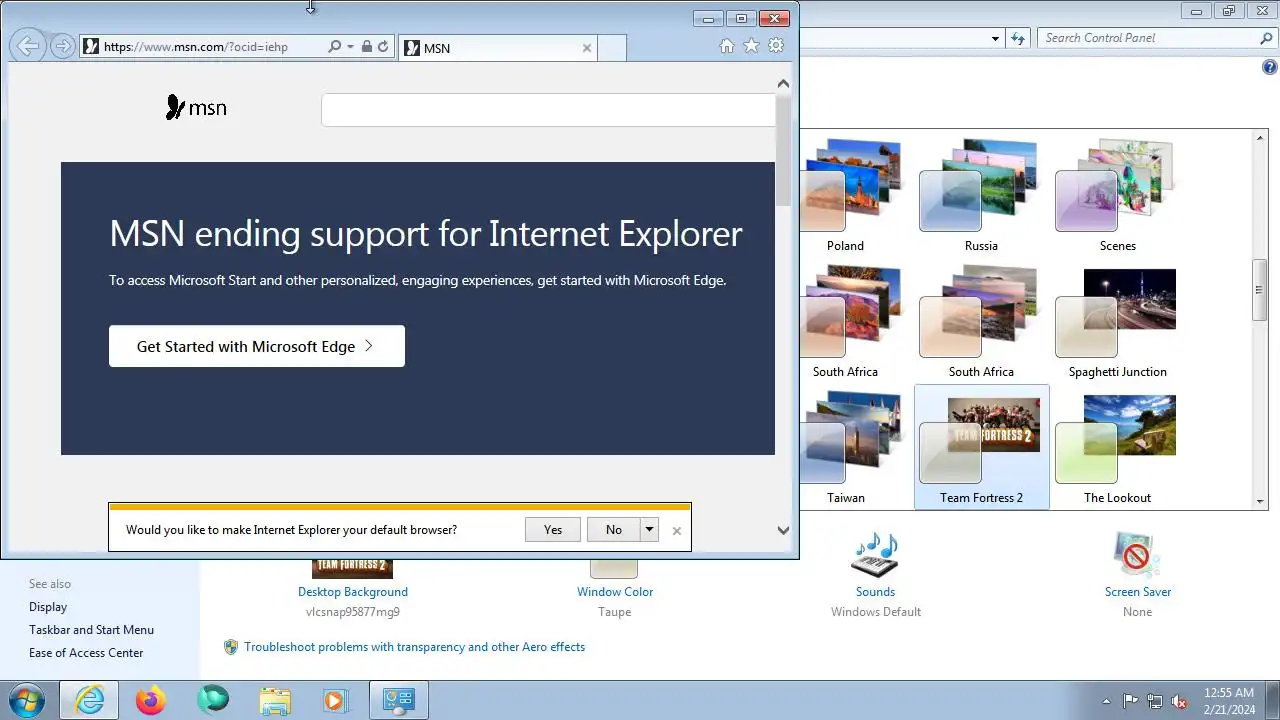This screenshot has width=1280, height=720.
Task: Launch Firefox from the taskbar
Action: pyautogui.click(x=150, y=700)
